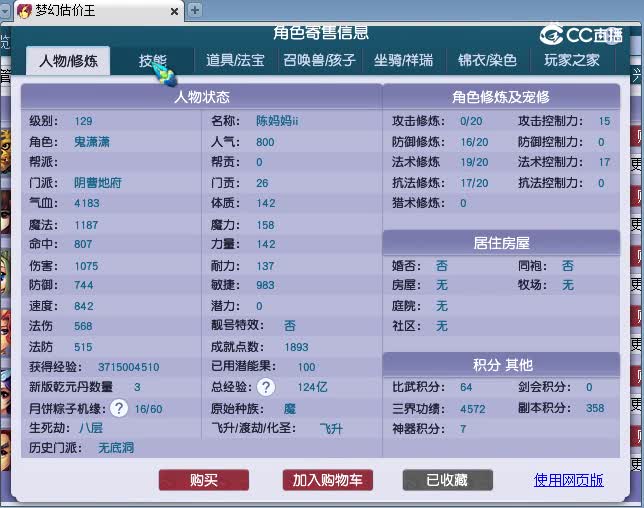Select the 梦幻估价王 browser tab
Viewport: 644px width, 508px height.
tap(99, 10)
